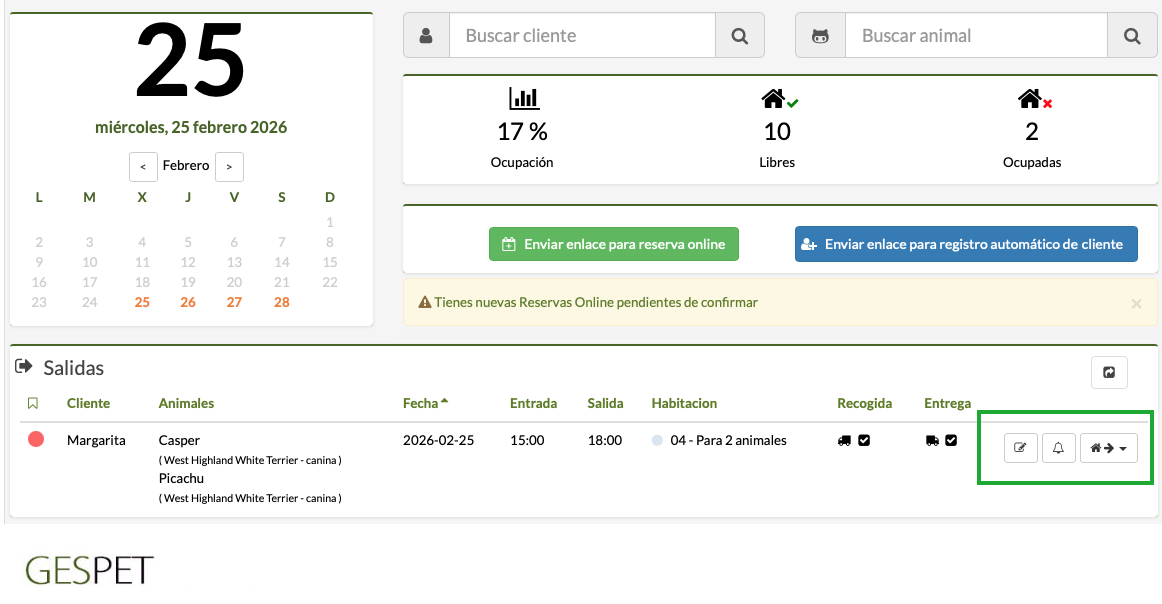Click inside the Buscar cliente input field
Image resolution: width=1162 pixels, height=604 pixels.
tap(580, 35)
